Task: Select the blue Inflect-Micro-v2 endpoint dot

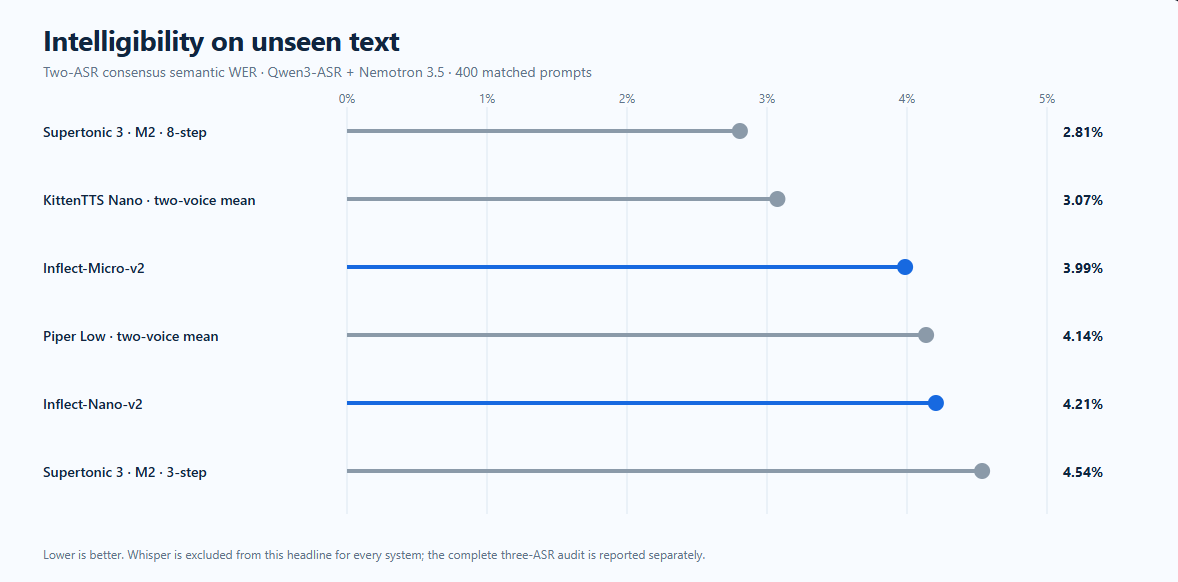Action: (905, 267)
